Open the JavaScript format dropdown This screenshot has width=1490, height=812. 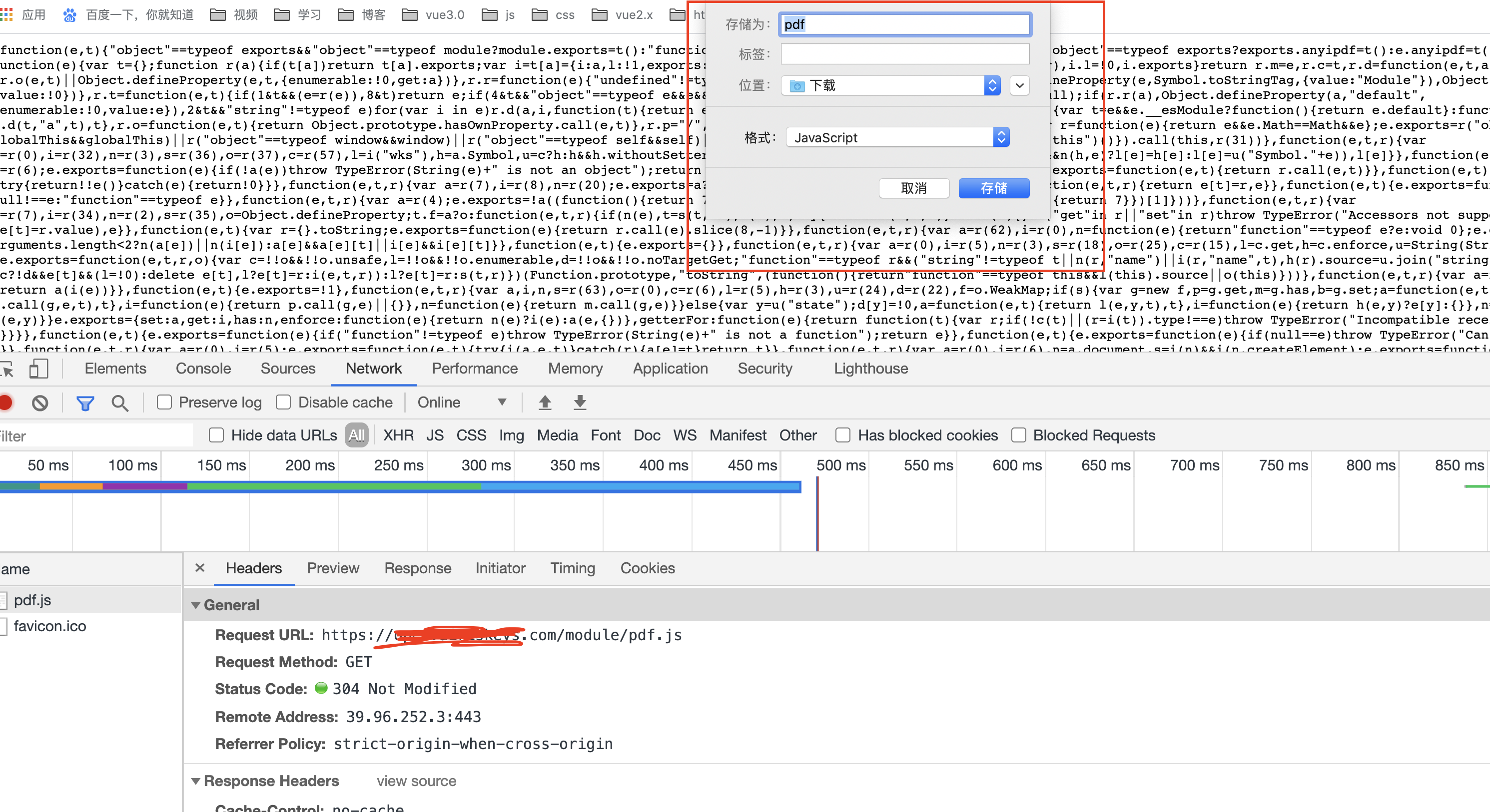[897, 137]
